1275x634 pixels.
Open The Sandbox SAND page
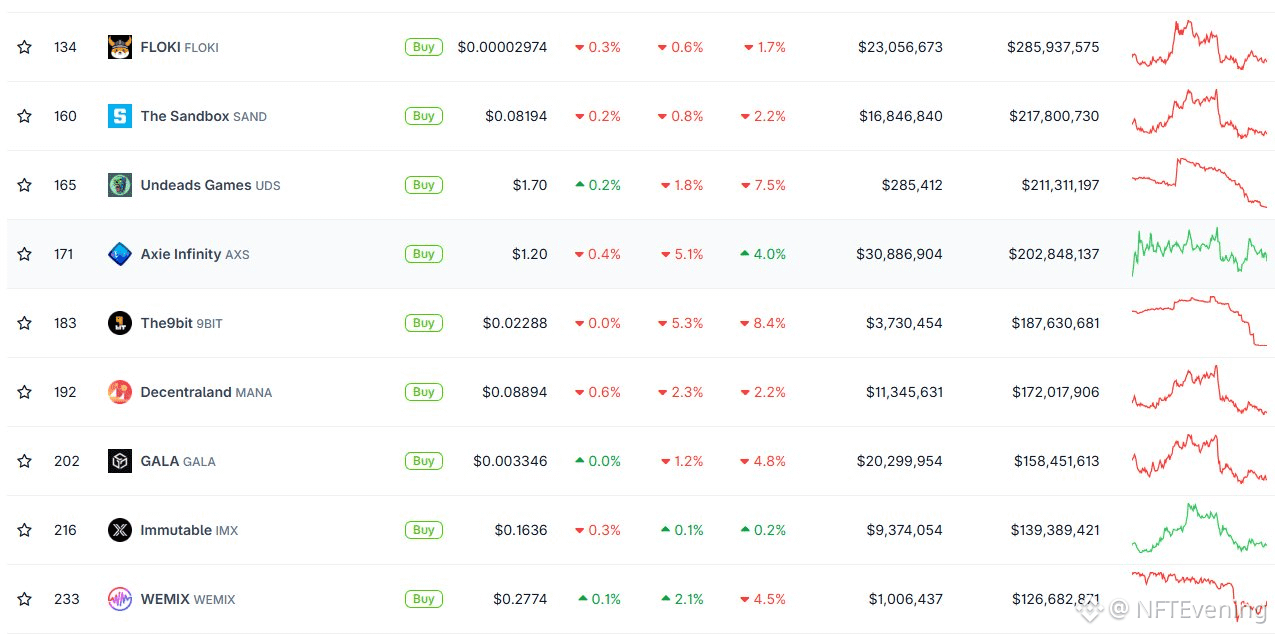pyautogui.click(x=204, y=116)
